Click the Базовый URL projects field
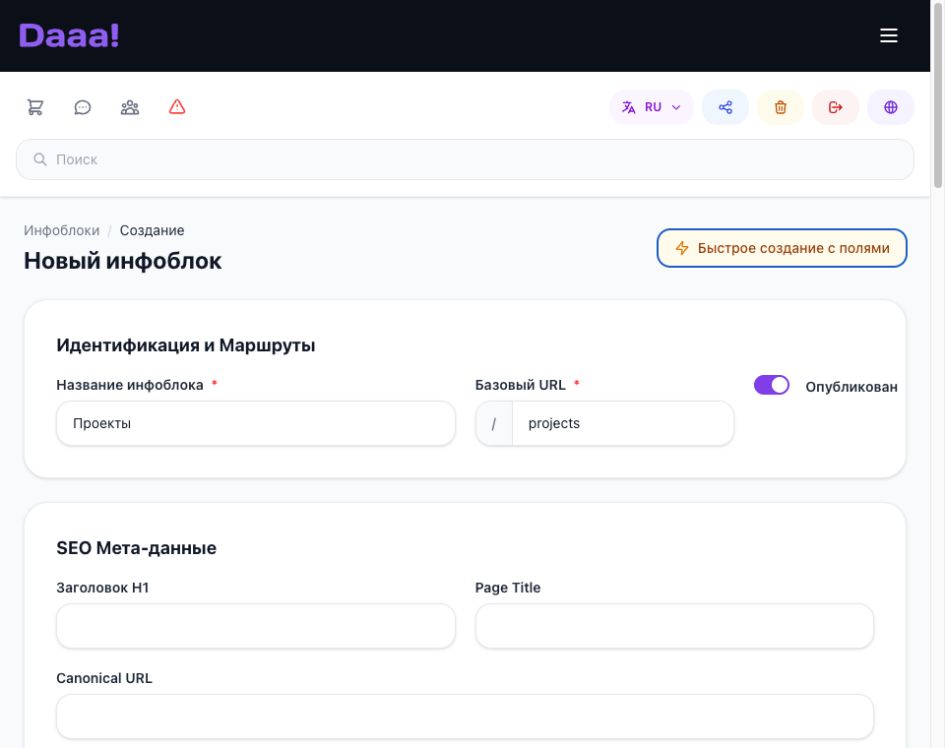The image size is (945, 748). (623, 423)
